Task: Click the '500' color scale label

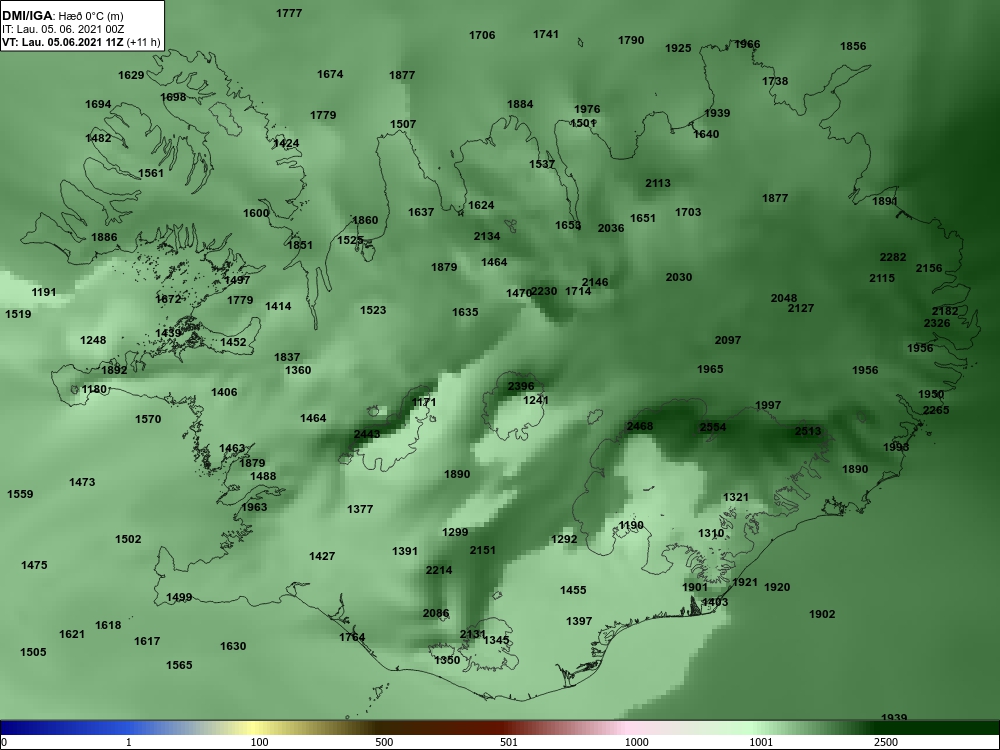Action: coord(384,742)
